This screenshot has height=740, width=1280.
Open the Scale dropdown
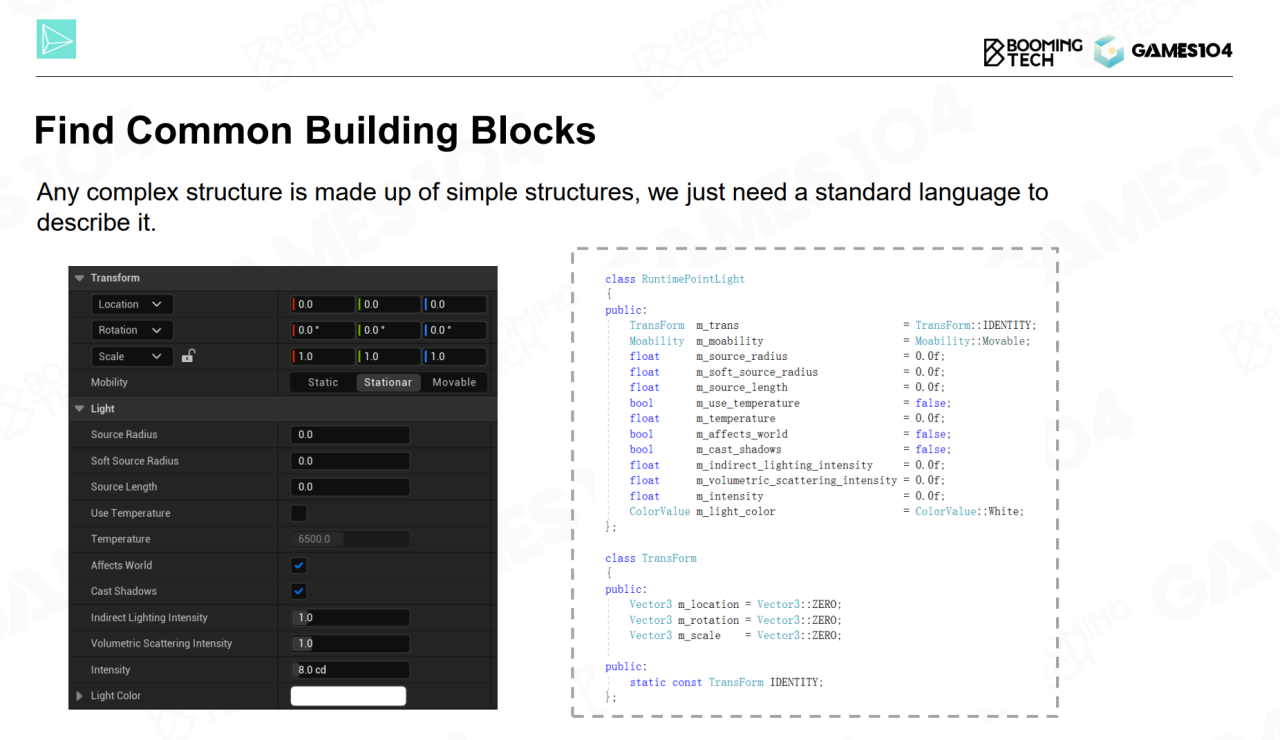point(131,356)
